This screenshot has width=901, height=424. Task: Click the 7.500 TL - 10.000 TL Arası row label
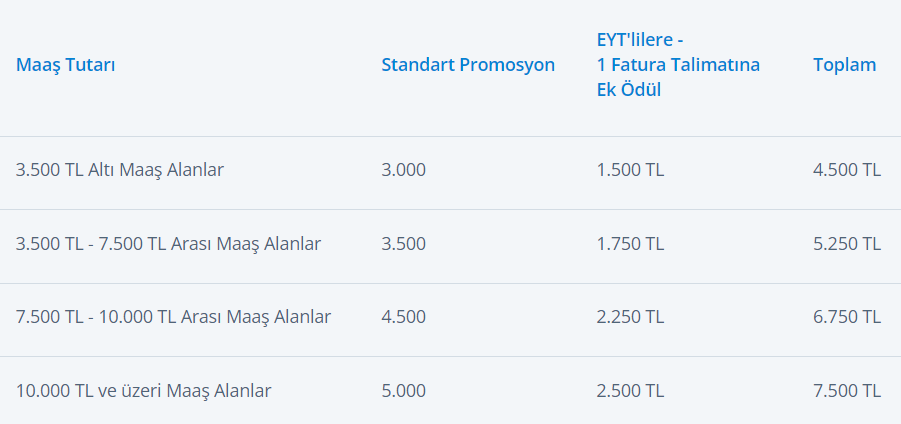[173, 317]
